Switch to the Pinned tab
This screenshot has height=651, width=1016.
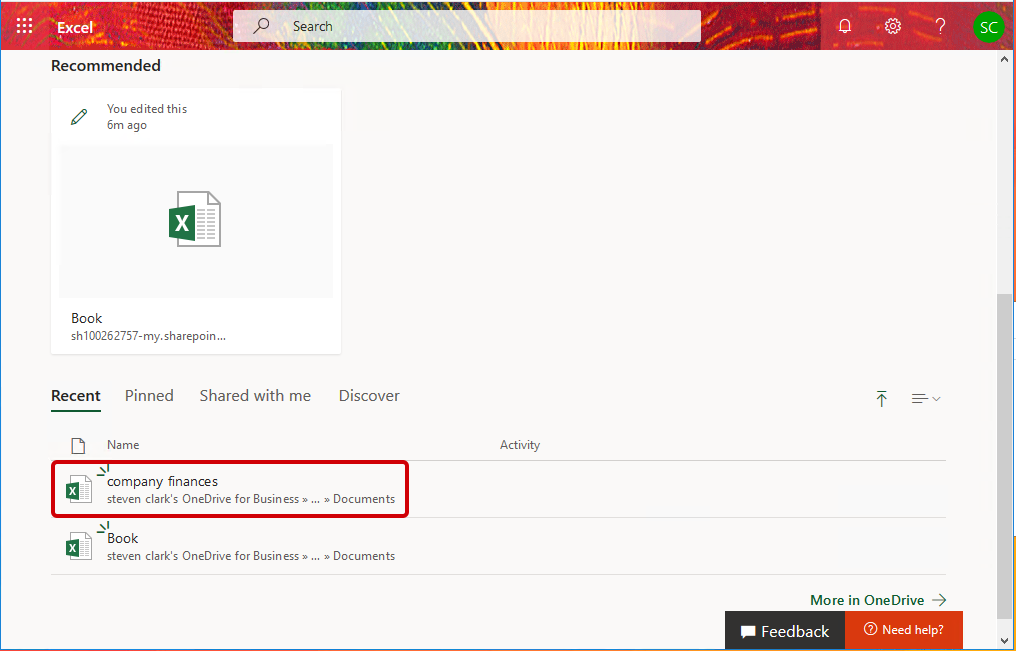149,396
